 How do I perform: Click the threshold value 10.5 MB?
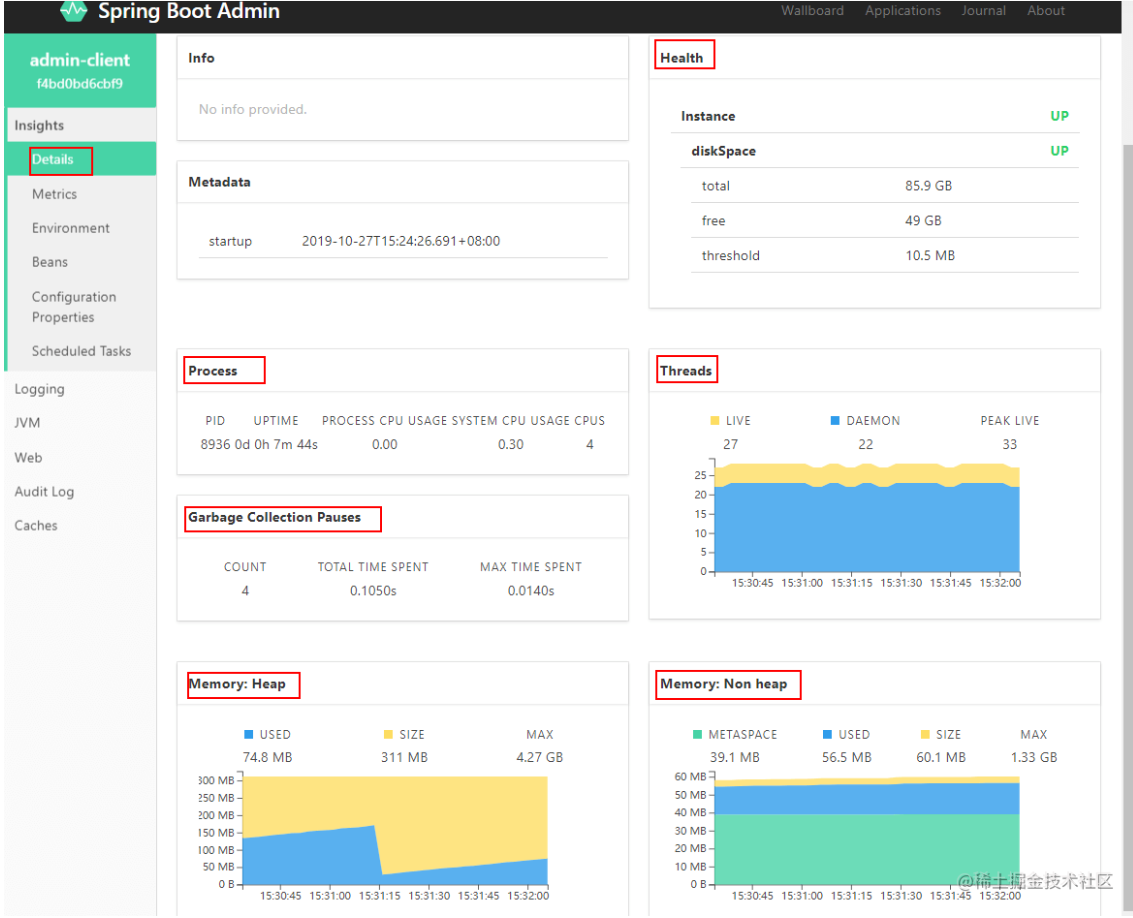click(930, 255)
